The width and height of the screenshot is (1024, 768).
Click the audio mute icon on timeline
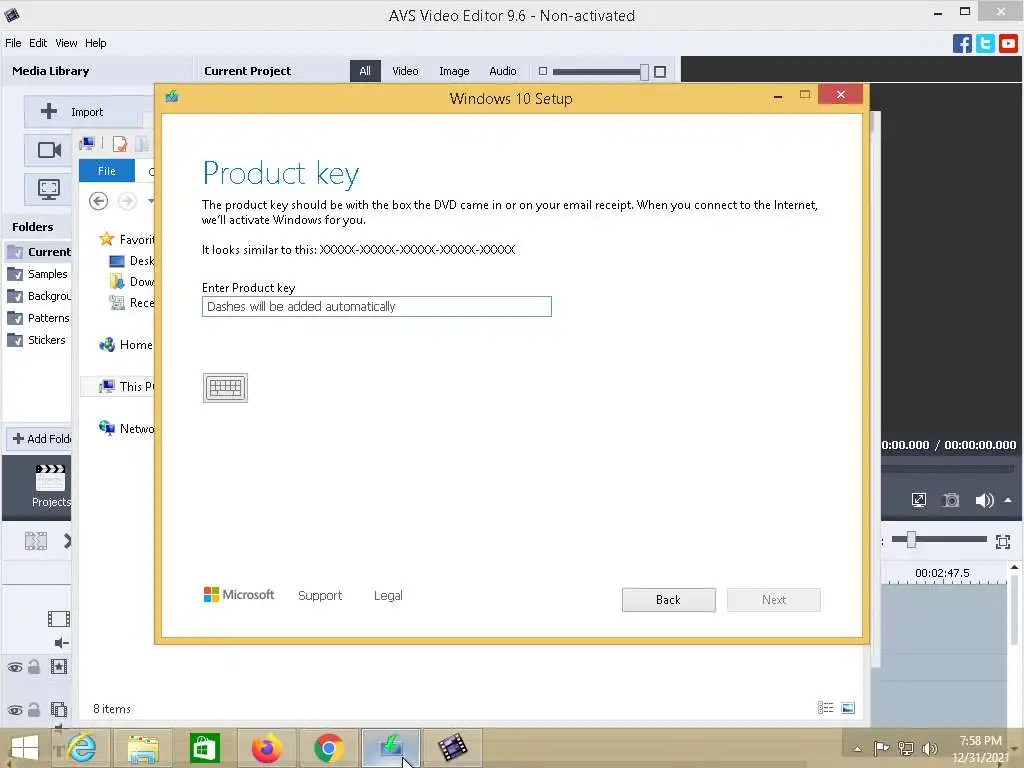point(61,643)
